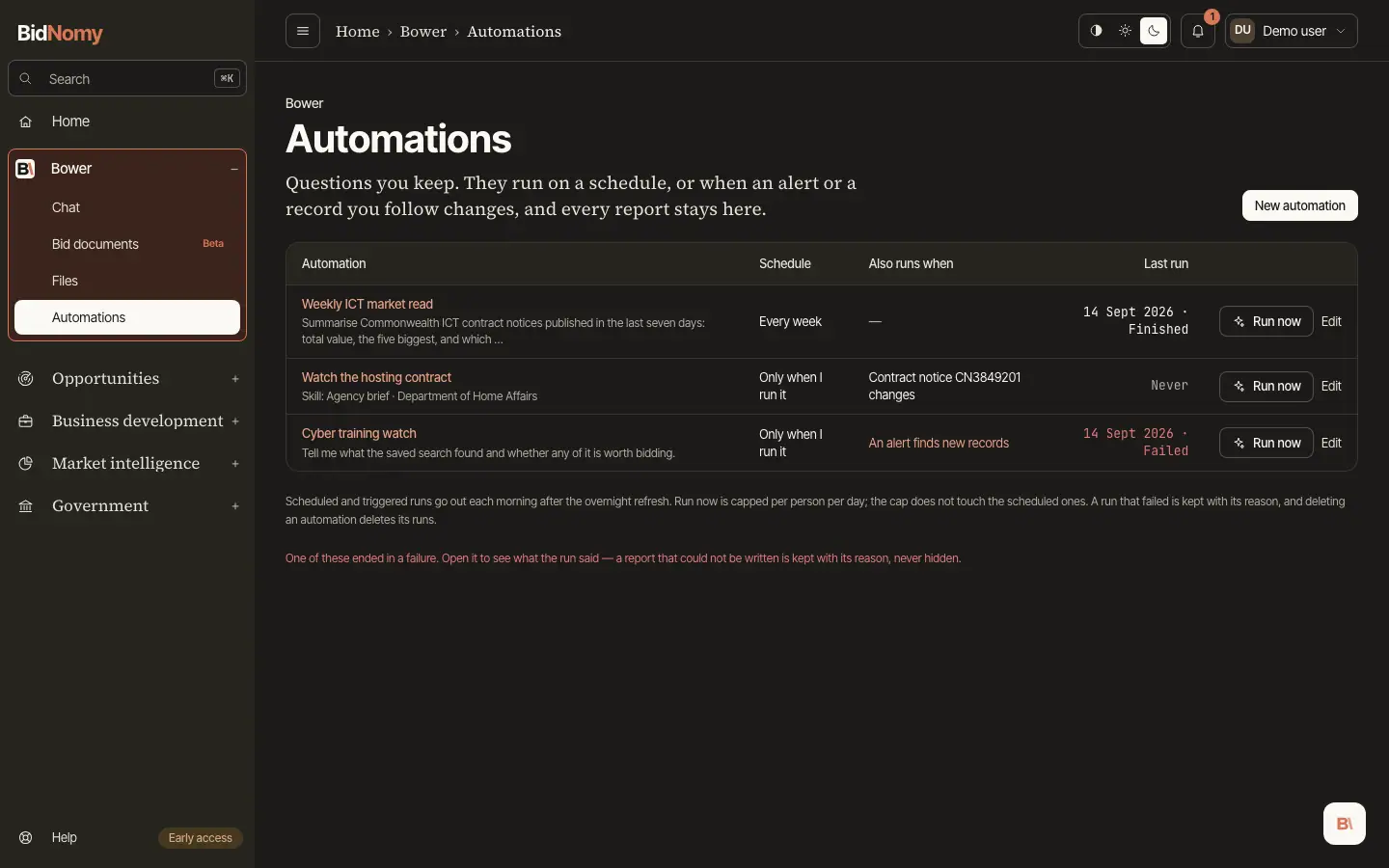Click the Home house icon in sidebar
This screenshot has width=1389, height=868.
(x=26, y=122)
